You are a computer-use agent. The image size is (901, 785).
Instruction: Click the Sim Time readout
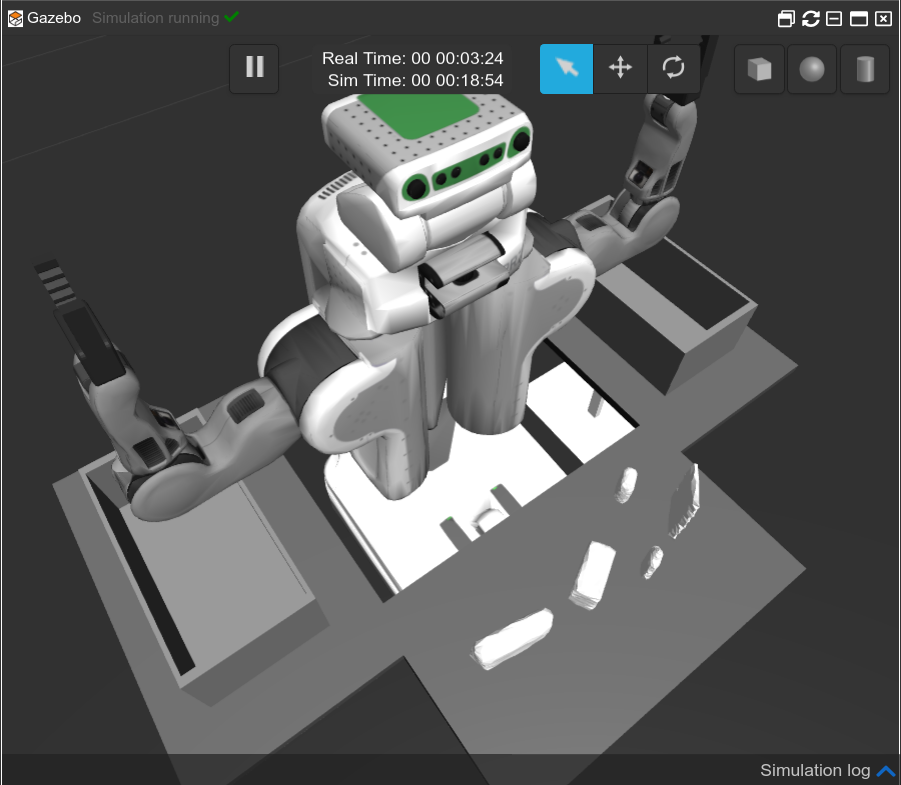click(415, 80)
